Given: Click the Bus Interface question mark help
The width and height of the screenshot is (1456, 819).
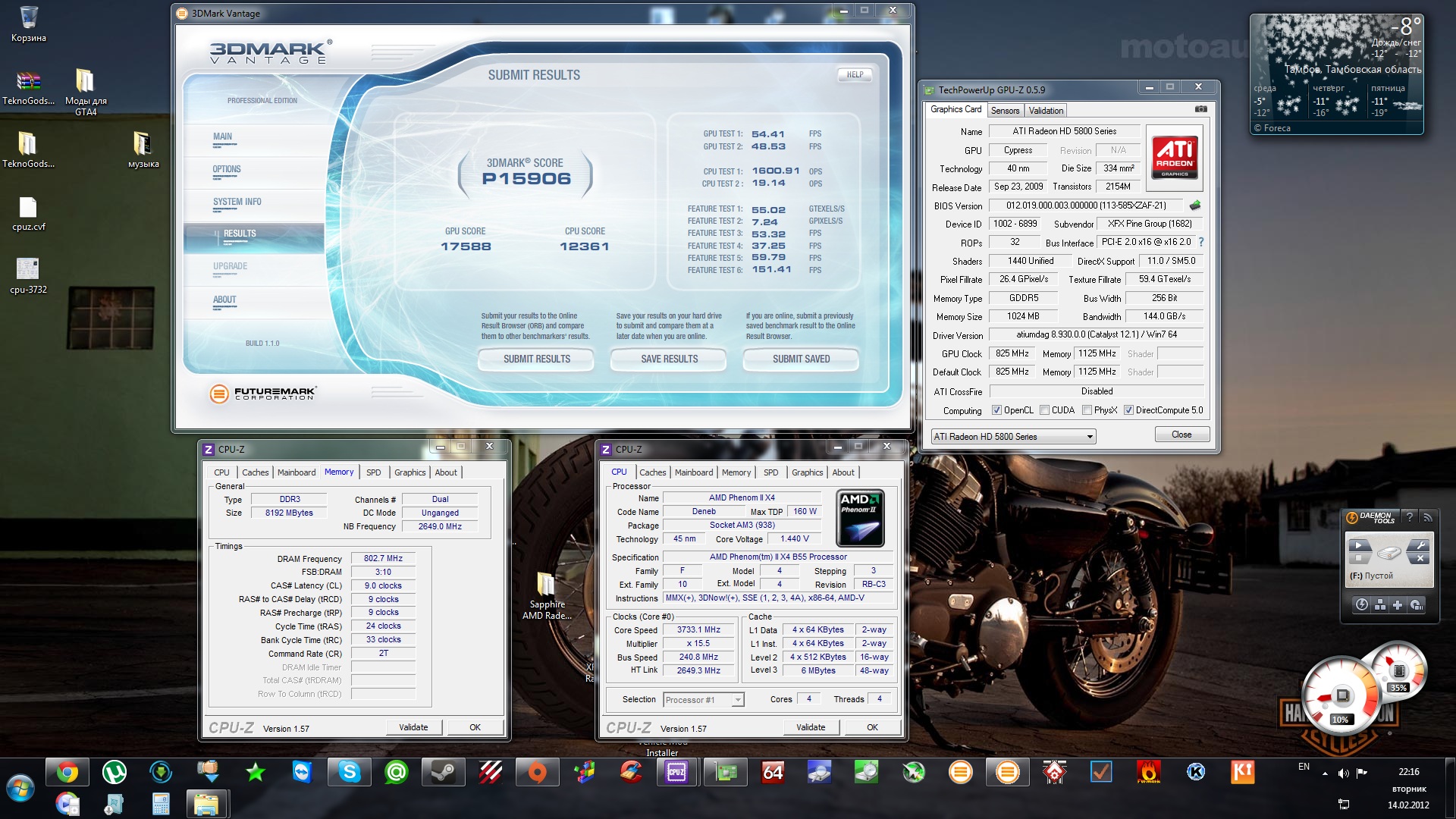Looking at the screenshot, I should 1201,242.
